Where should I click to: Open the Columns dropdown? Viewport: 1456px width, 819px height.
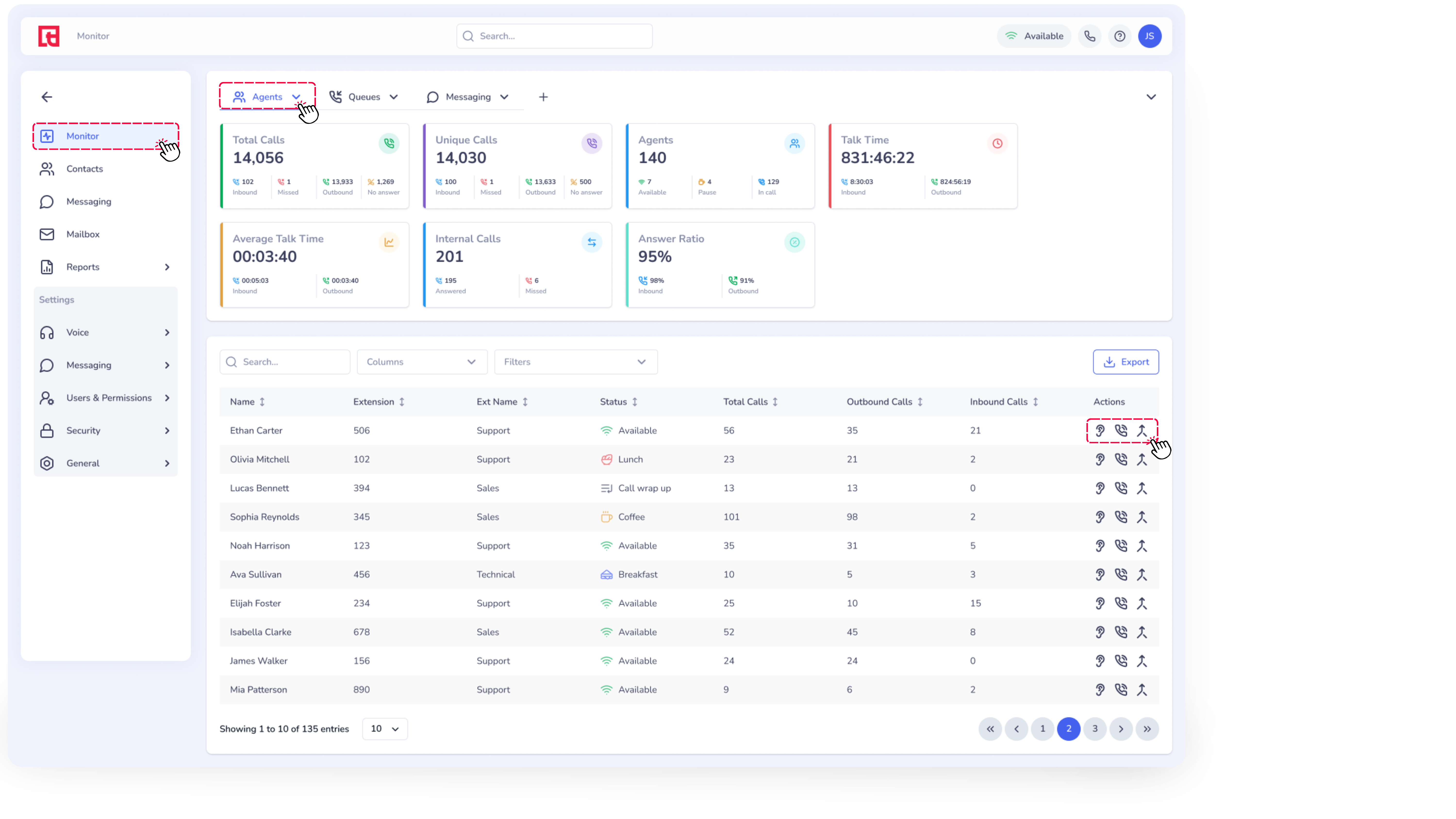422,362
